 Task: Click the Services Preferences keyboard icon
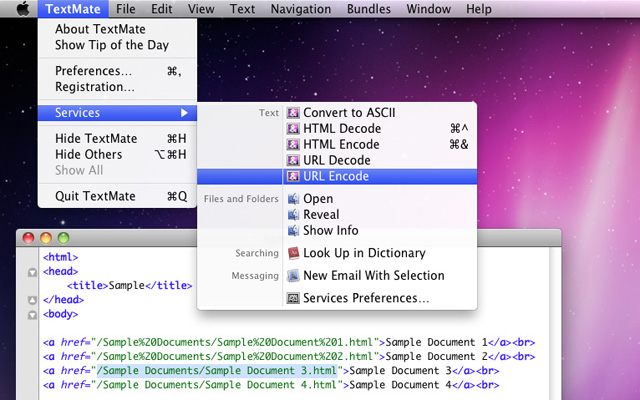click(293, 298)
